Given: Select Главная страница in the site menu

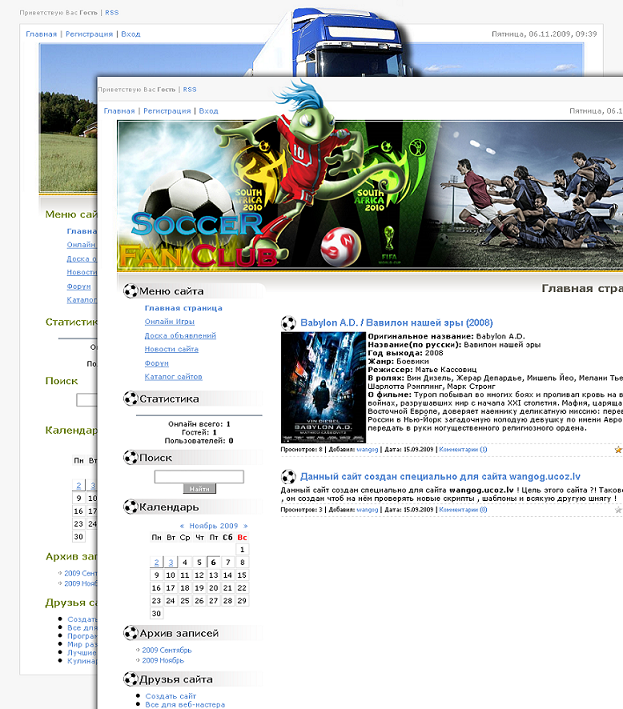Looking at the screenshot, I should pyautogui.click(x=184, y=308).
